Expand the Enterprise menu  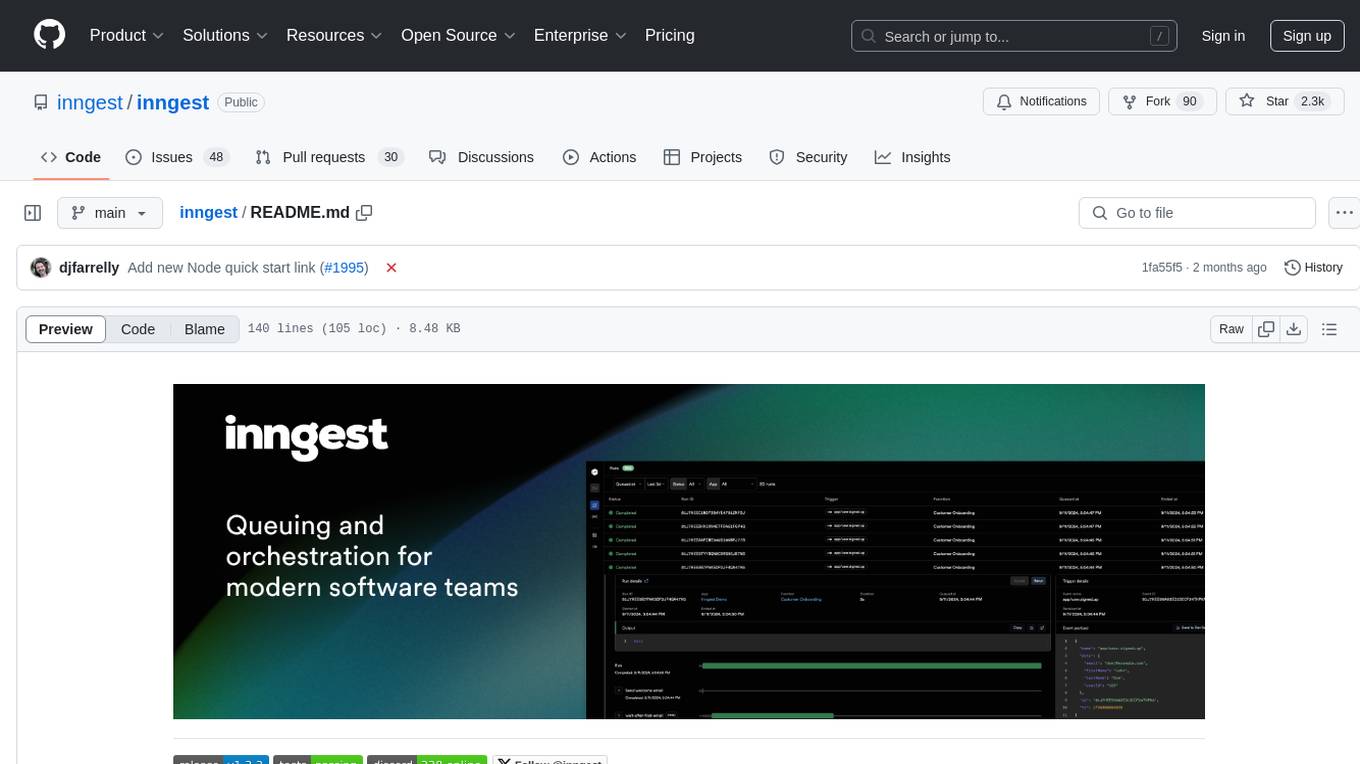580,35
